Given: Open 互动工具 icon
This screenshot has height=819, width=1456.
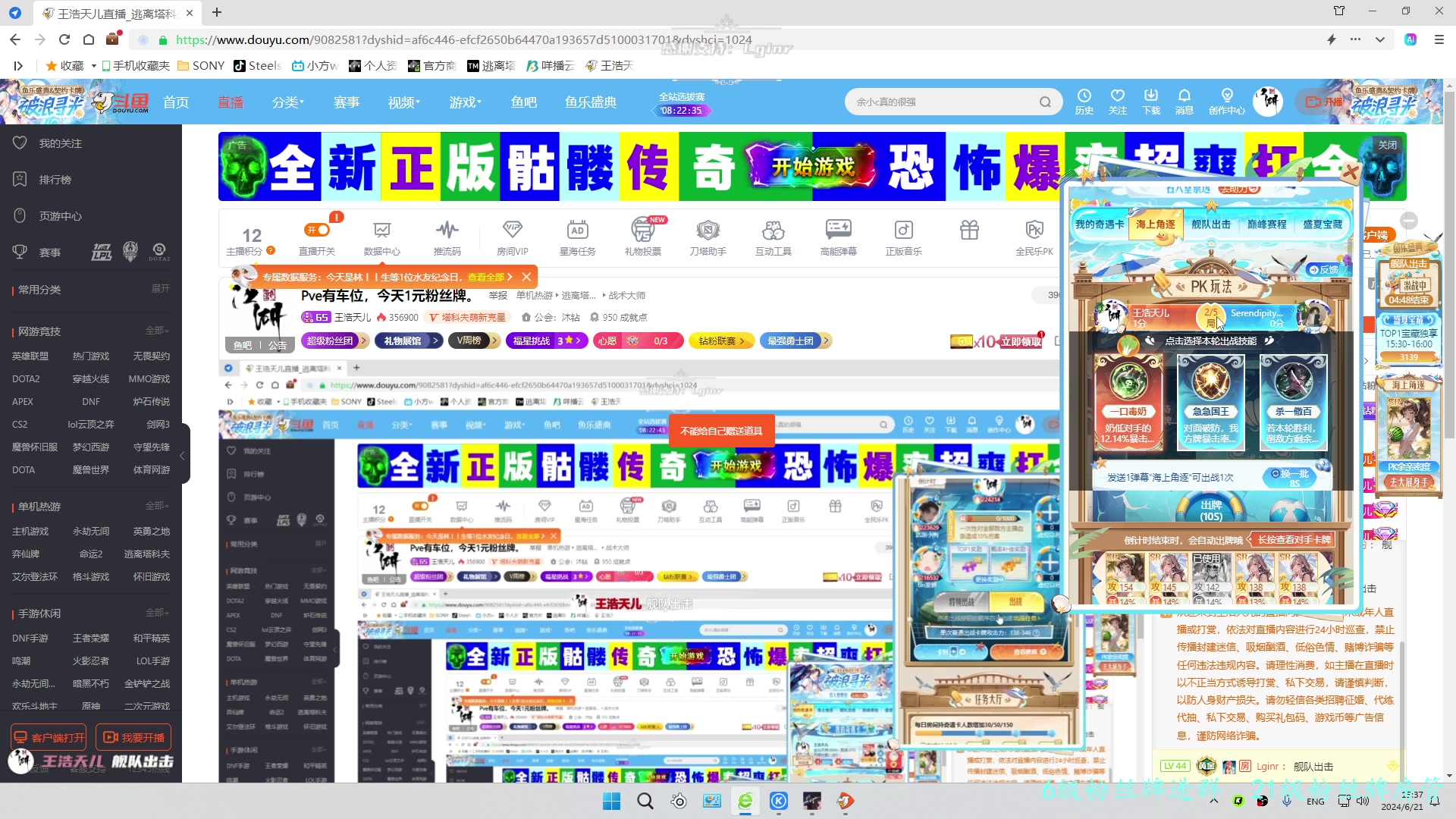Looking at the screenshot, I should [x=773, y=237].
